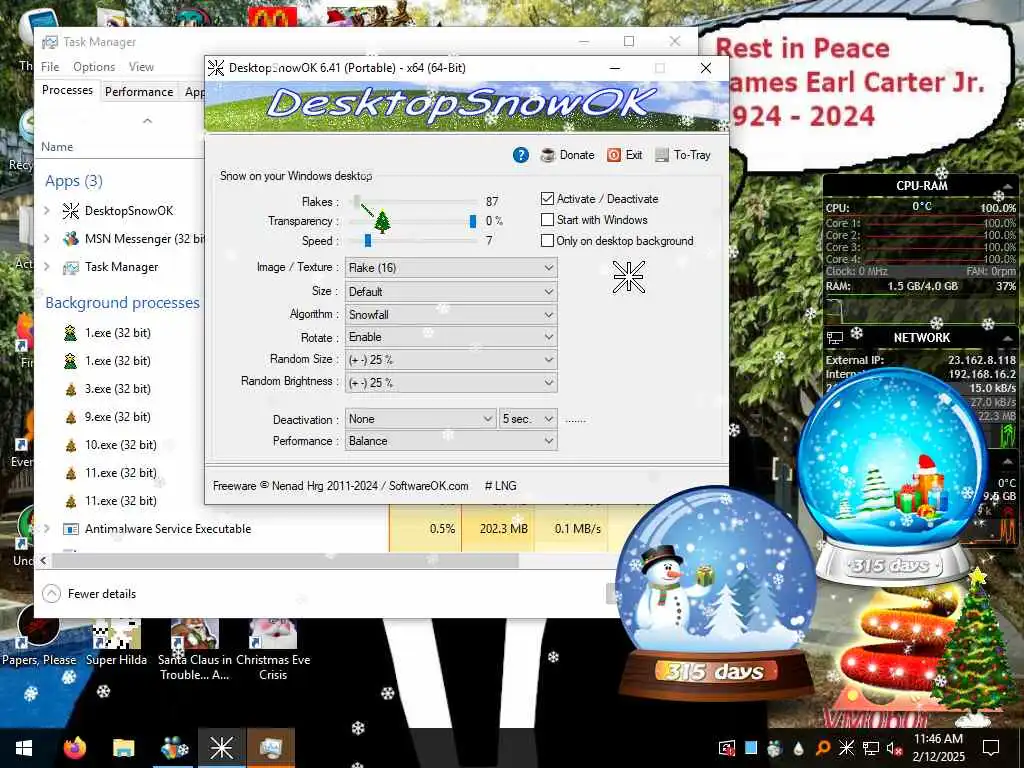Image resolution: width=1024 pixels, height=768 pixels.
Task: Open the Rotate dropdown showing Enable
Action: [x=451, y=337]
